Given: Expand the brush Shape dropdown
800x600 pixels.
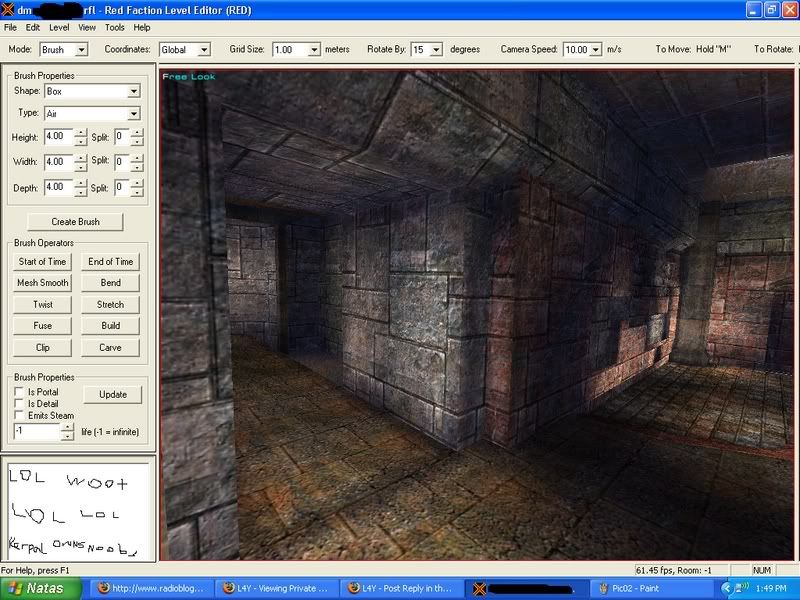Looking at the screenshot, I should point(134,92).
